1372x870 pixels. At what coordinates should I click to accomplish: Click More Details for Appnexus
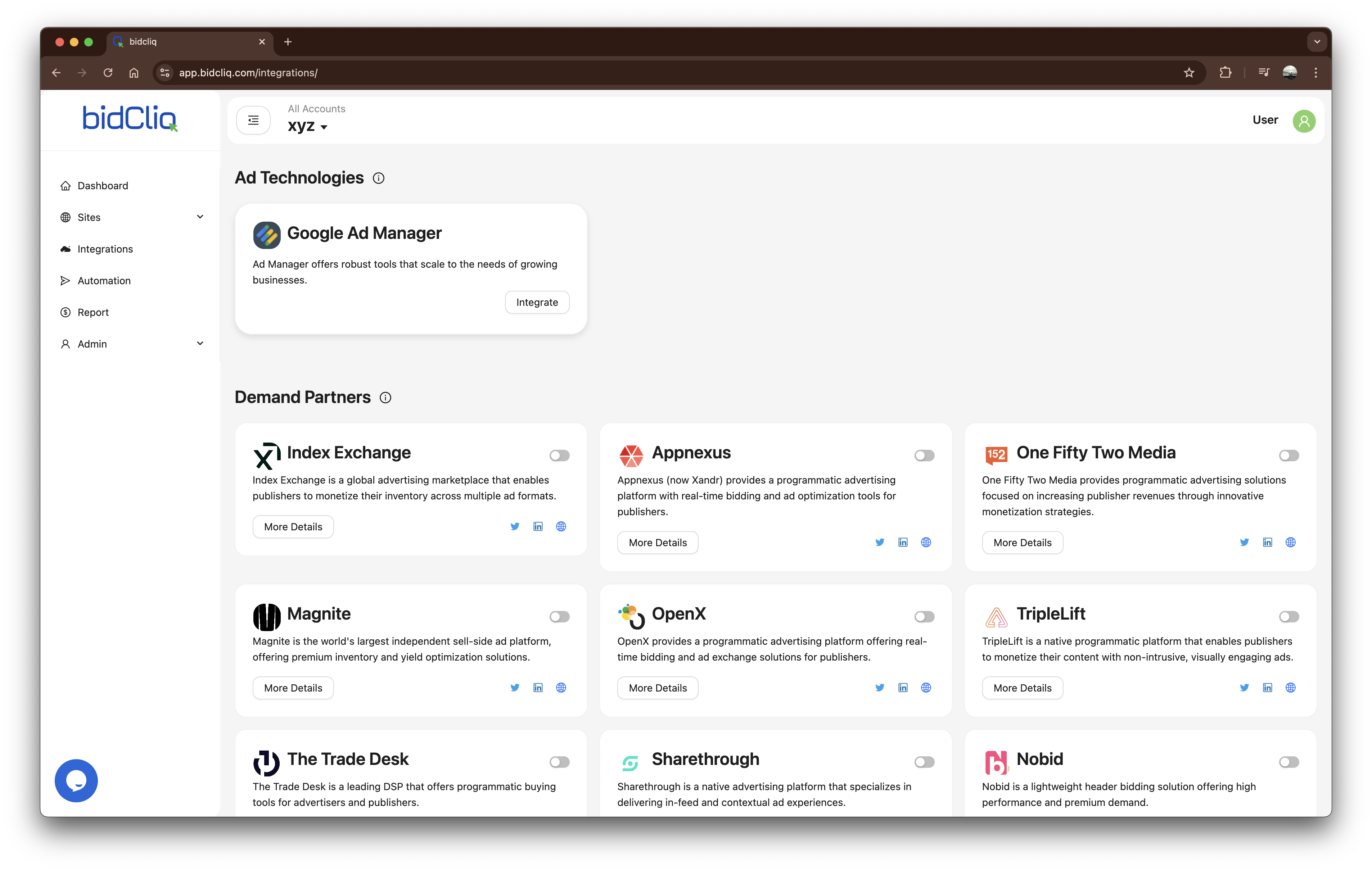(658, 543)
